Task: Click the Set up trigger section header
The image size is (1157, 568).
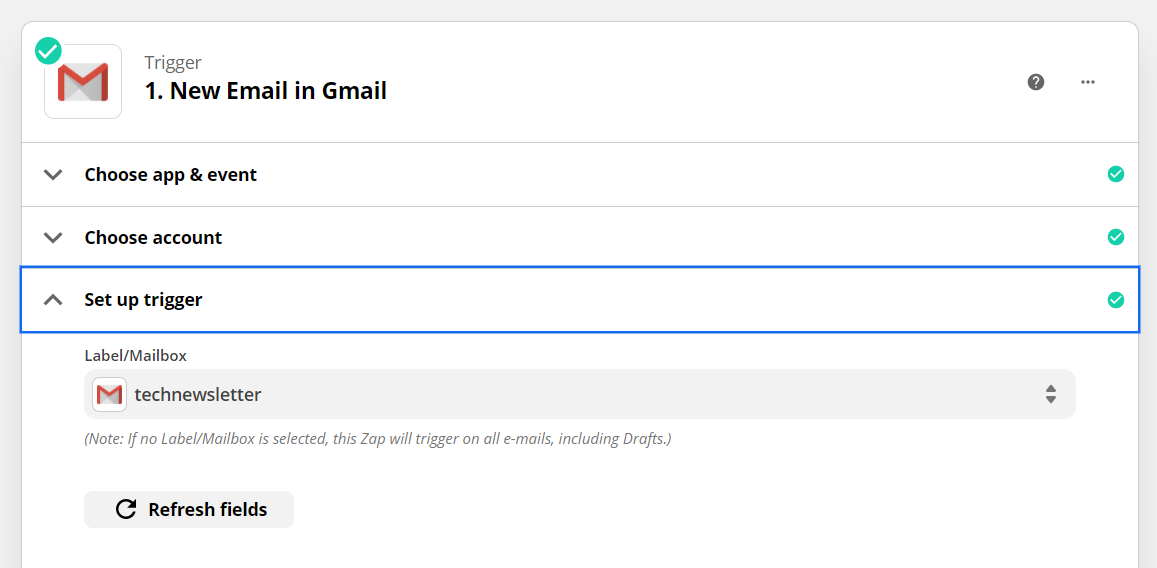Action: tap(144, 300)
